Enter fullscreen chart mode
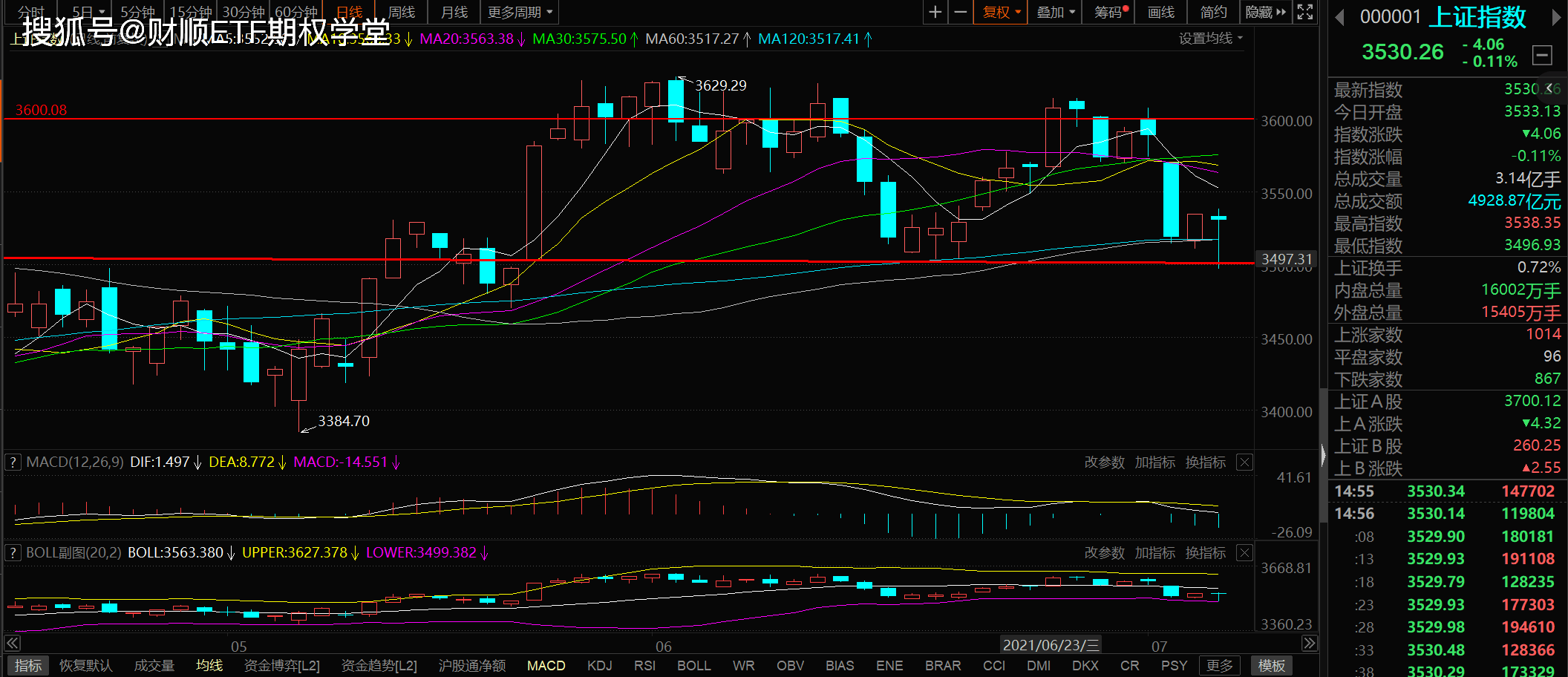 tap(1304, 12)
